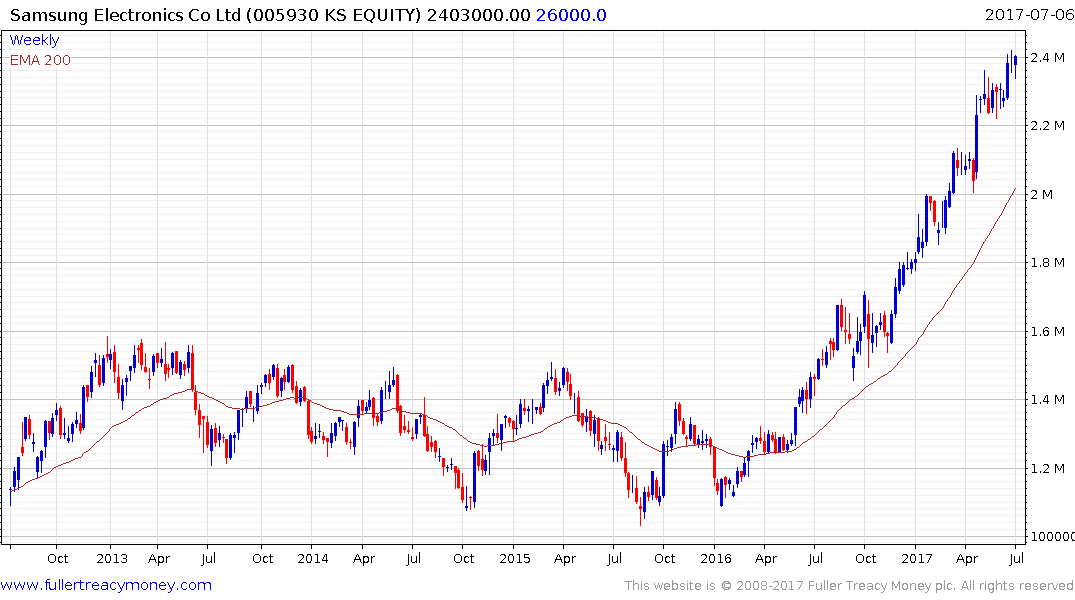1075x600 pixels.
Task: Click the Samsung Electronics Co Ltd chart title
Action: coord(215,15)
